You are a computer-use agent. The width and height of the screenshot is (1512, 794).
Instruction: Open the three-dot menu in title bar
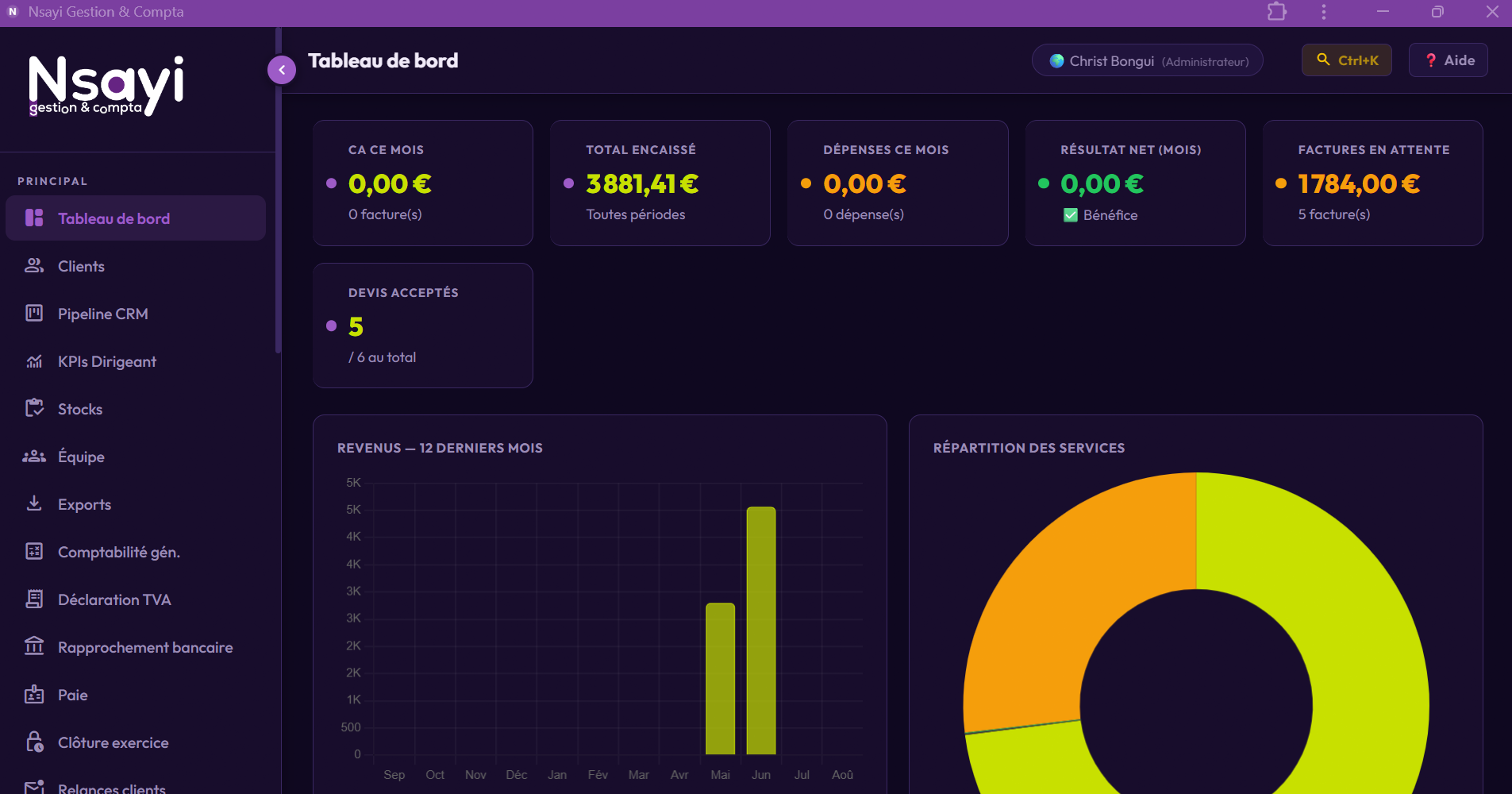[1323, 12]
